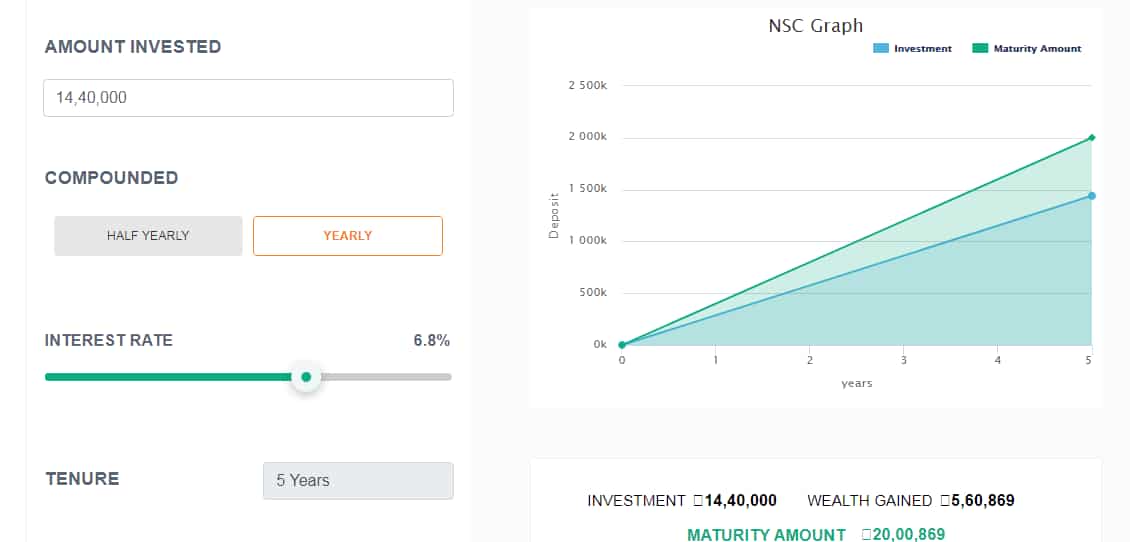1130x542 pixels.
Task: Click the green maturity data point at year 5
Action: [1092, 138]
